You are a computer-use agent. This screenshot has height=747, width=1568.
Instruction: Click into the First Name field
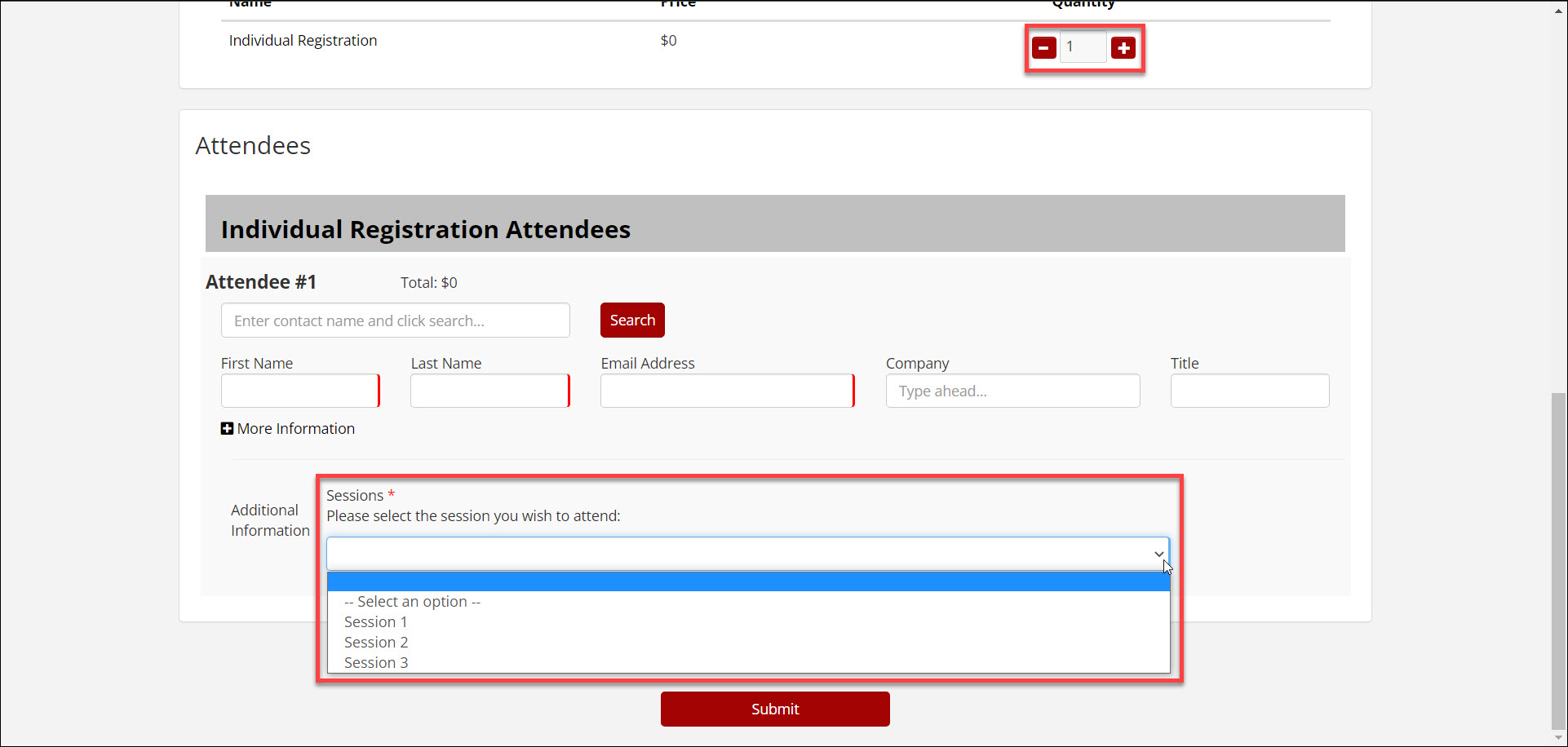[299, 391]
